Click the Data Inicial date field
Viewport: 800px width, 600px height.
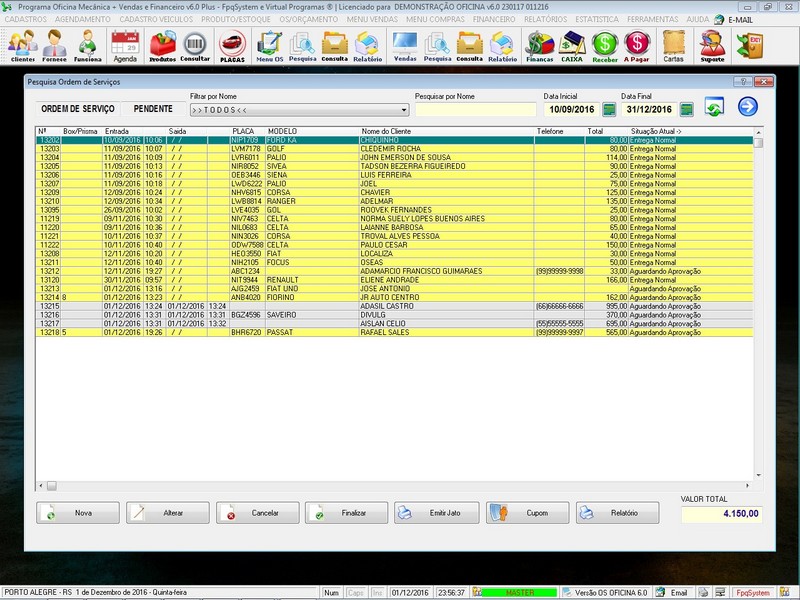coord(572,109)
